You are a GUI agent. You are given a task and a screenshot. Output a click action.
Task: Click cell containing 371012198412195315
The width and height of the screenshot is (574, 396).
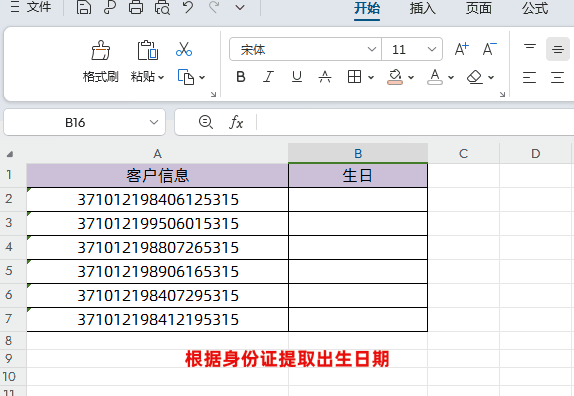click(157, 320)
